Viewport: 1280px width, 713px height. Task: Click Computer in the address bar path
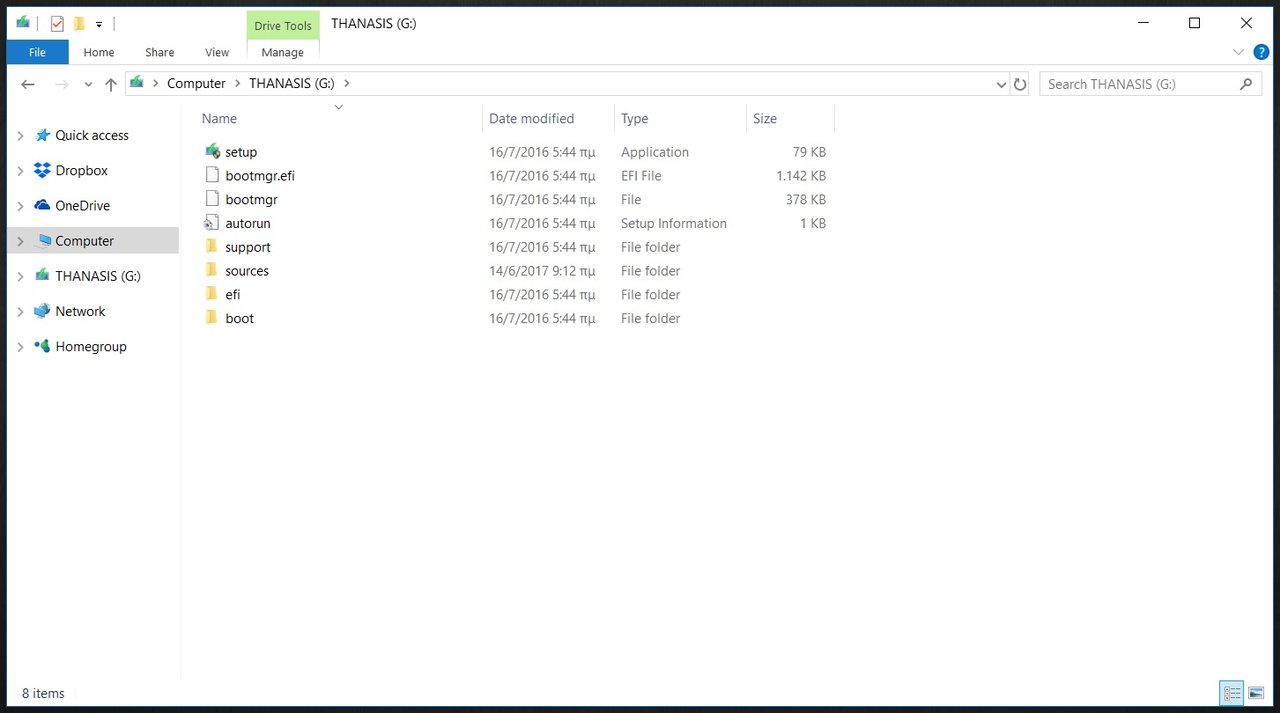pyautogui.click(x=196, y=84)
